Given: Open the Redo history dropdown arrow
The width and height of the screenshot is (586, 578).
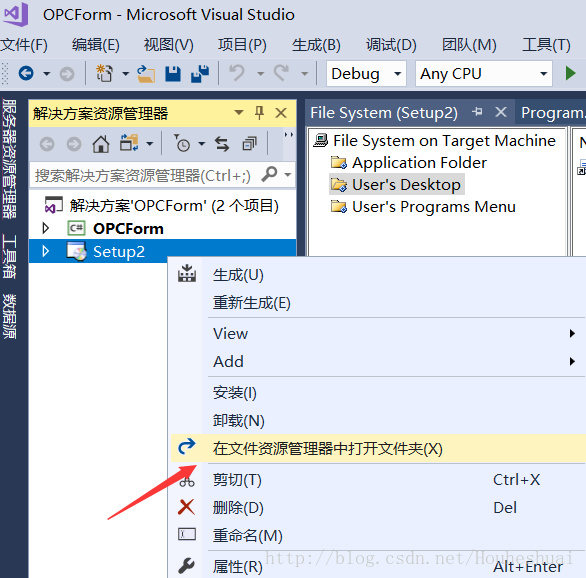Looking at the screenshot, I should pyautogui.click(x=305, y=74).
